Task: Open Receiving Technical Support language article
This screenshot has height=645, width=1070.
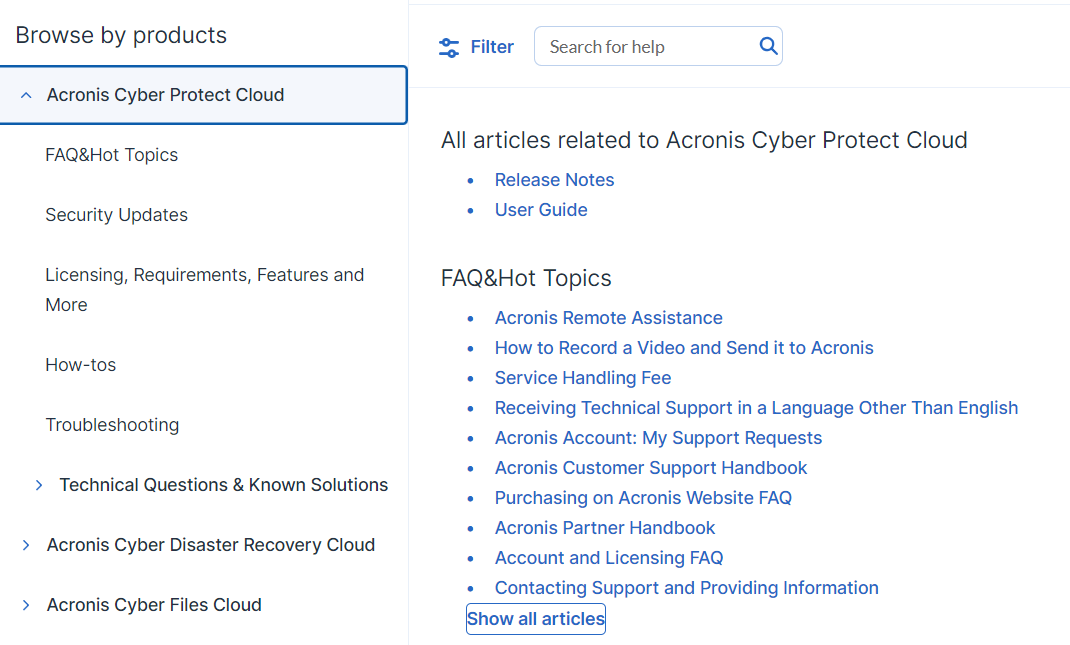Action: coord(756,408)
